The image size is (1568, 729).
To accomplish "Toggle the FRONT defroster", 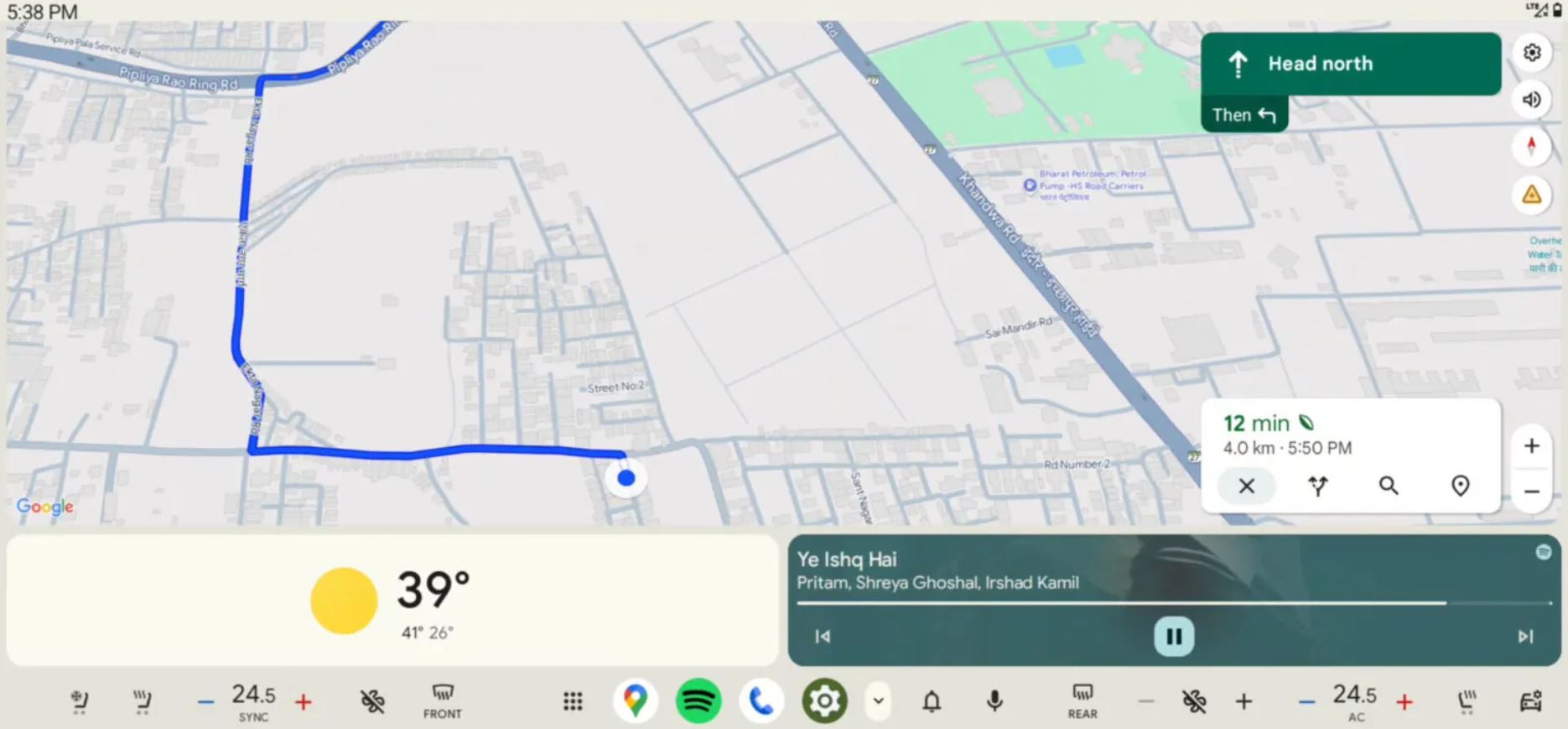I will 442,701.
